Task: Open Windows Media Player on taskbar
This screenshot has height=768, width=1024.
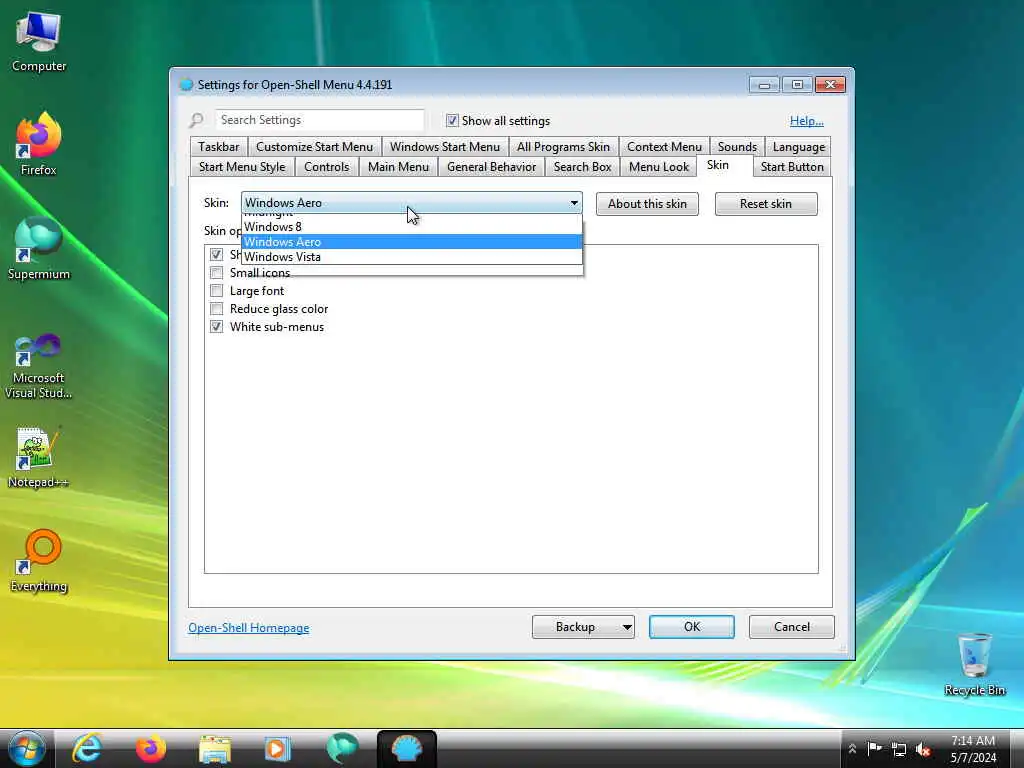Action: (278, 748)
